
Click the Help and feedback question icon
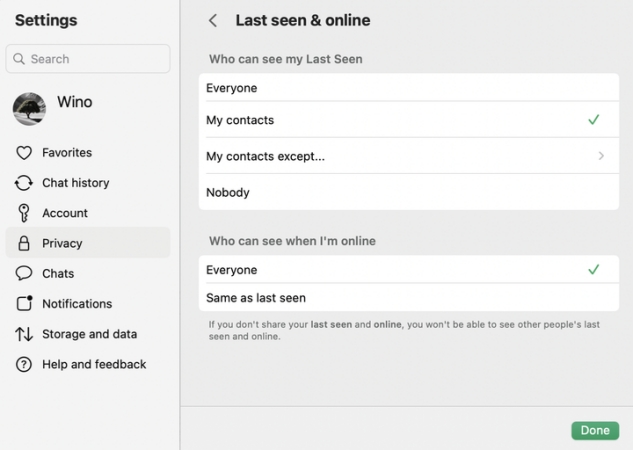coord(24,364)
